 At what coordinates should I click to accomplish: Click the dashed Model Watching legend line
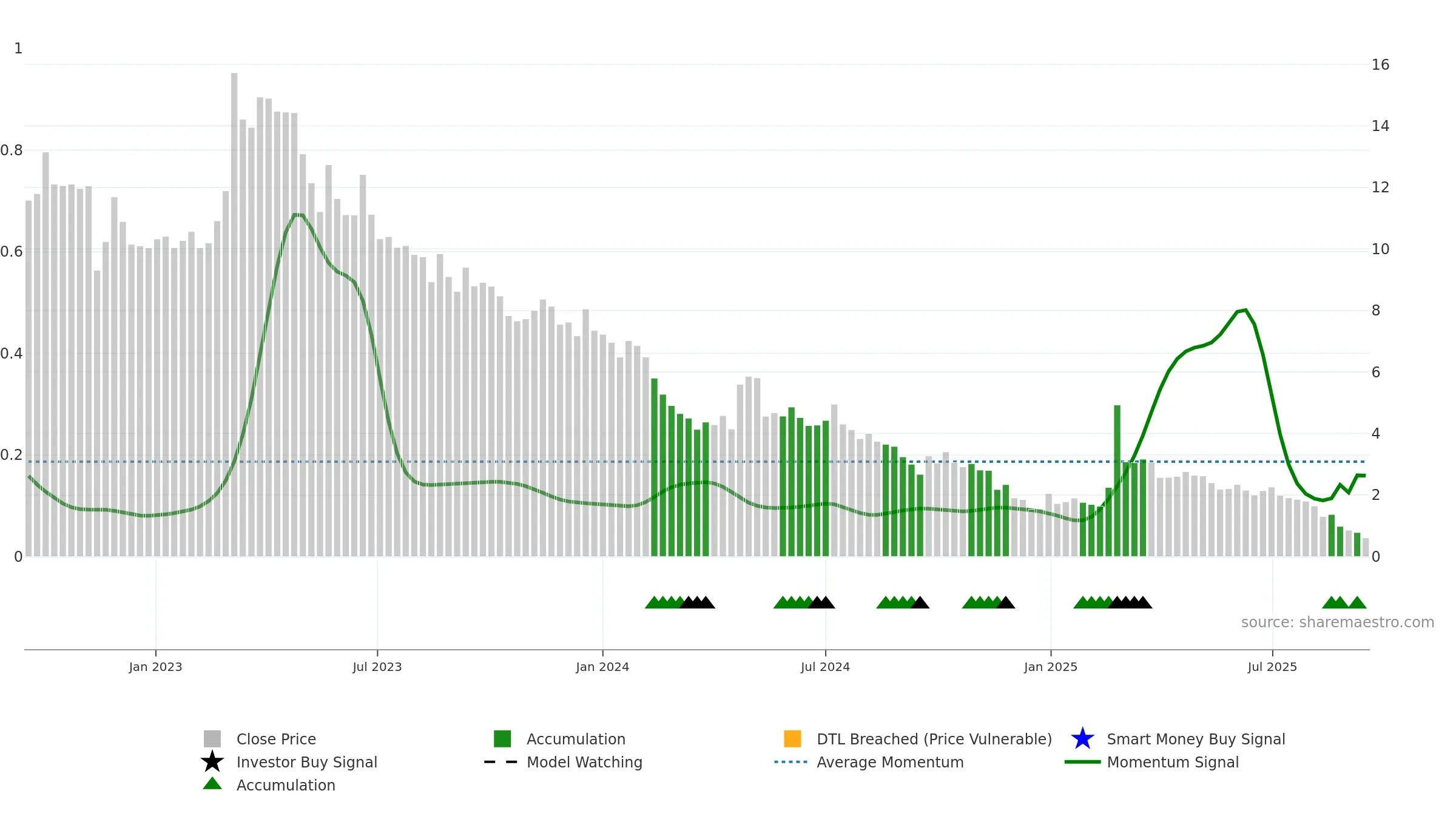501,762
